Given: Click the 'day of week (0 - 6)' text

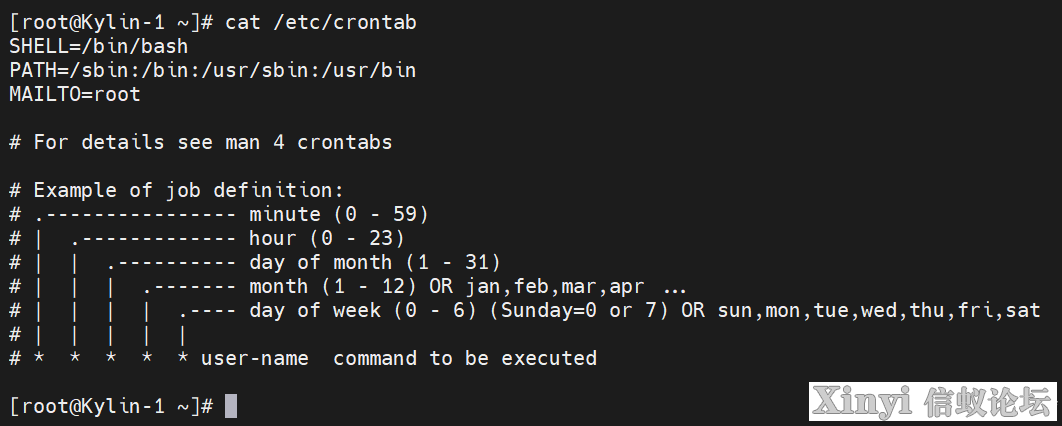Looking at the screenshot, I should tap(363, 310).
